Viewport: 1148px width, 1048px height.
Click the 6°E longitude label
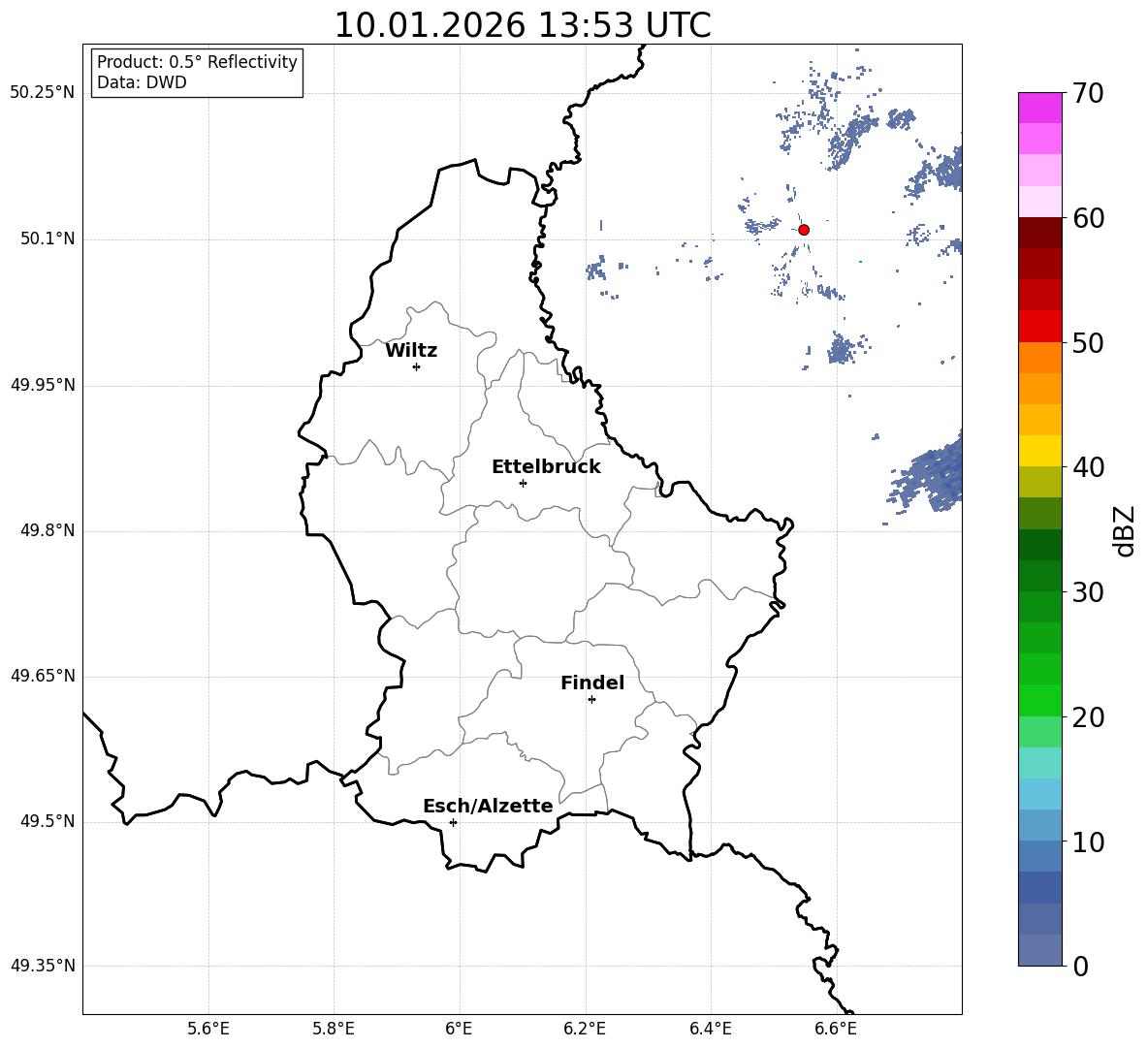[459, 1029]
